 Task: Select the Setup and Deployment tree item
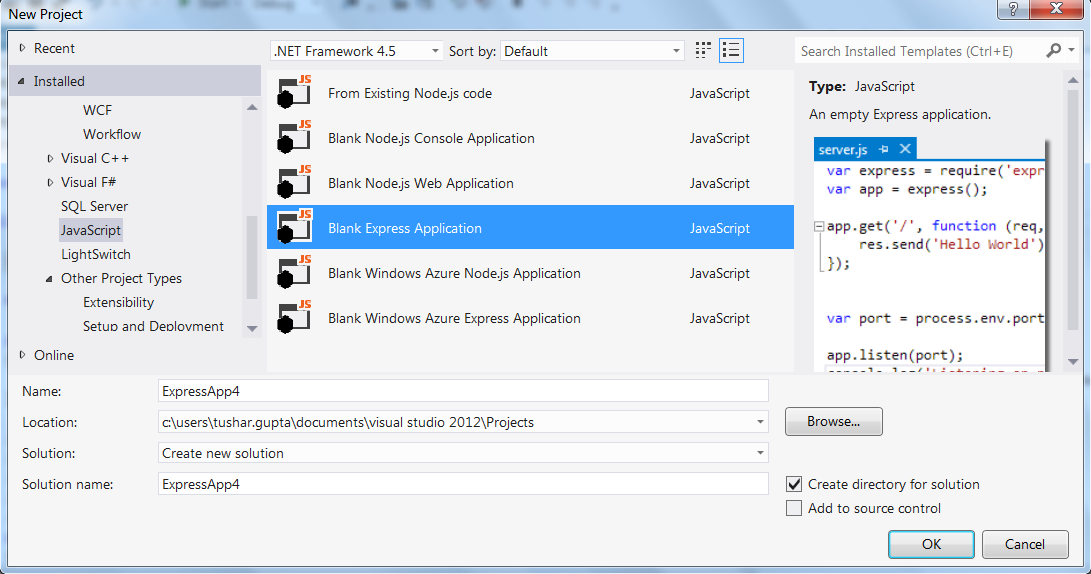(153, 326)
